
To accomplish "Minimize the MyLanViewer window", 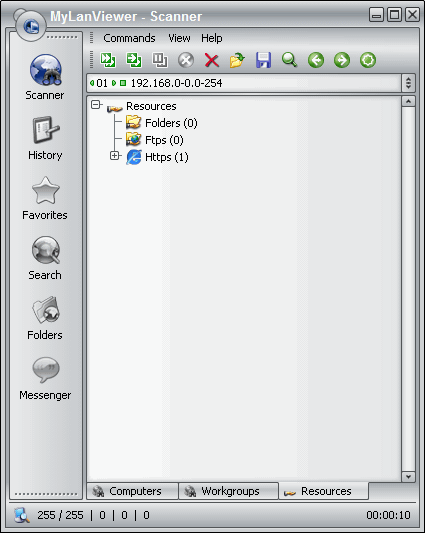I will 376,15.
